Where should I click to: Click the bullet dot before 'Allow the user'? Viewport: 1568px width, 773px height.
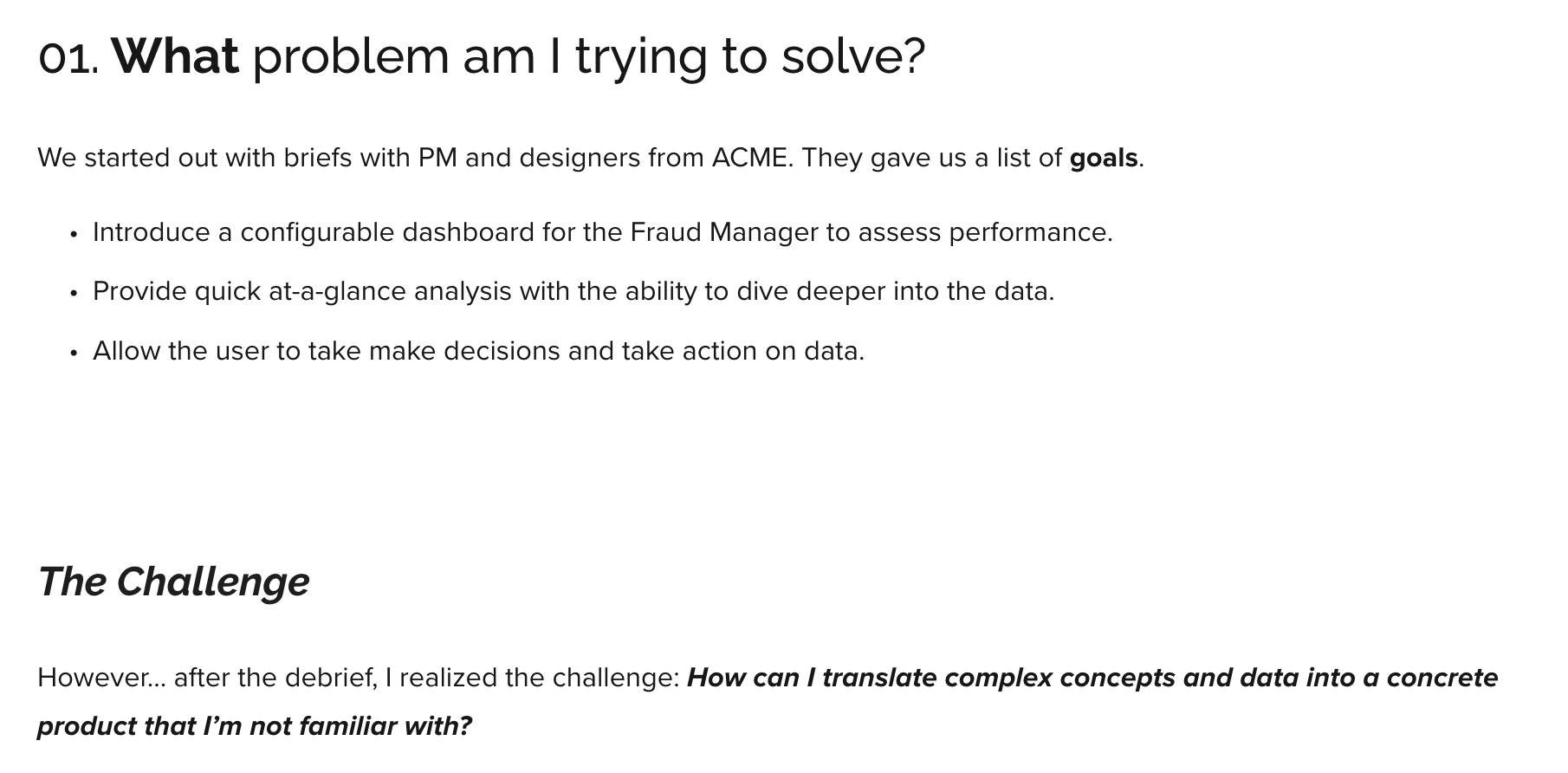pyautogui.click(x=74, y=354)
